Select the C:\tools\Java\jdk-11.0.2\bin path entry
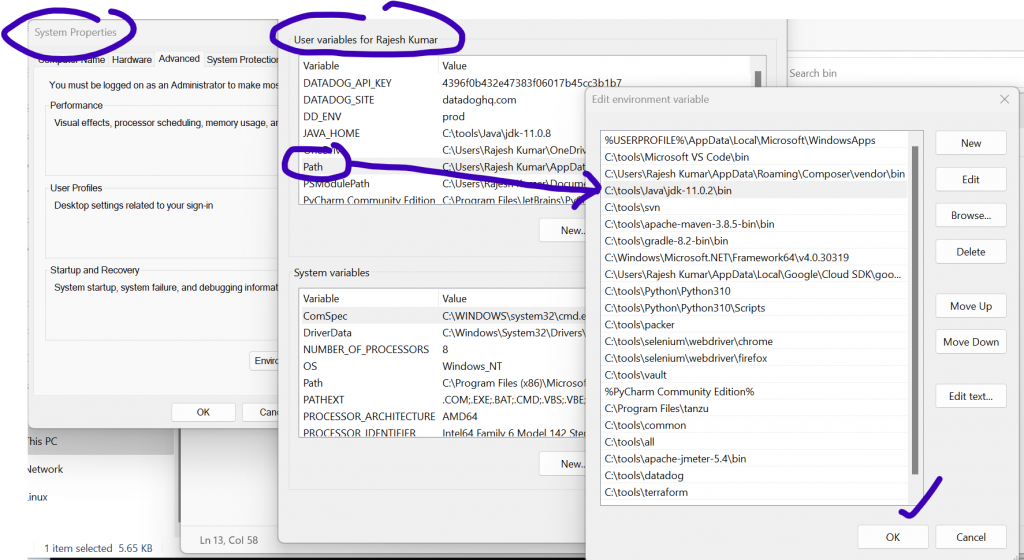 tap(668, 190)
